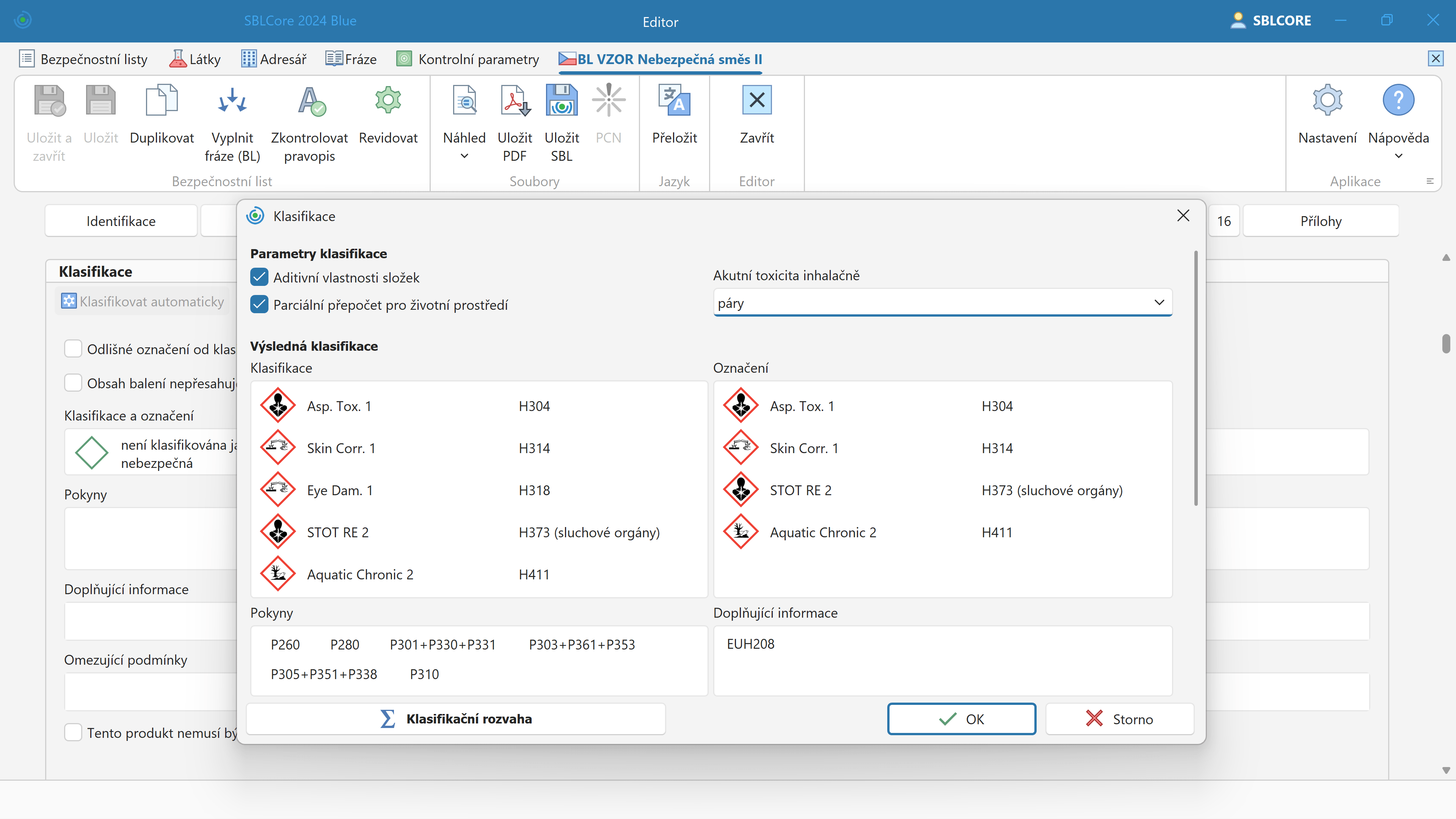Open Klasifikační rozvaha calculation
The image size is (1456, 819).
[455, 719]
